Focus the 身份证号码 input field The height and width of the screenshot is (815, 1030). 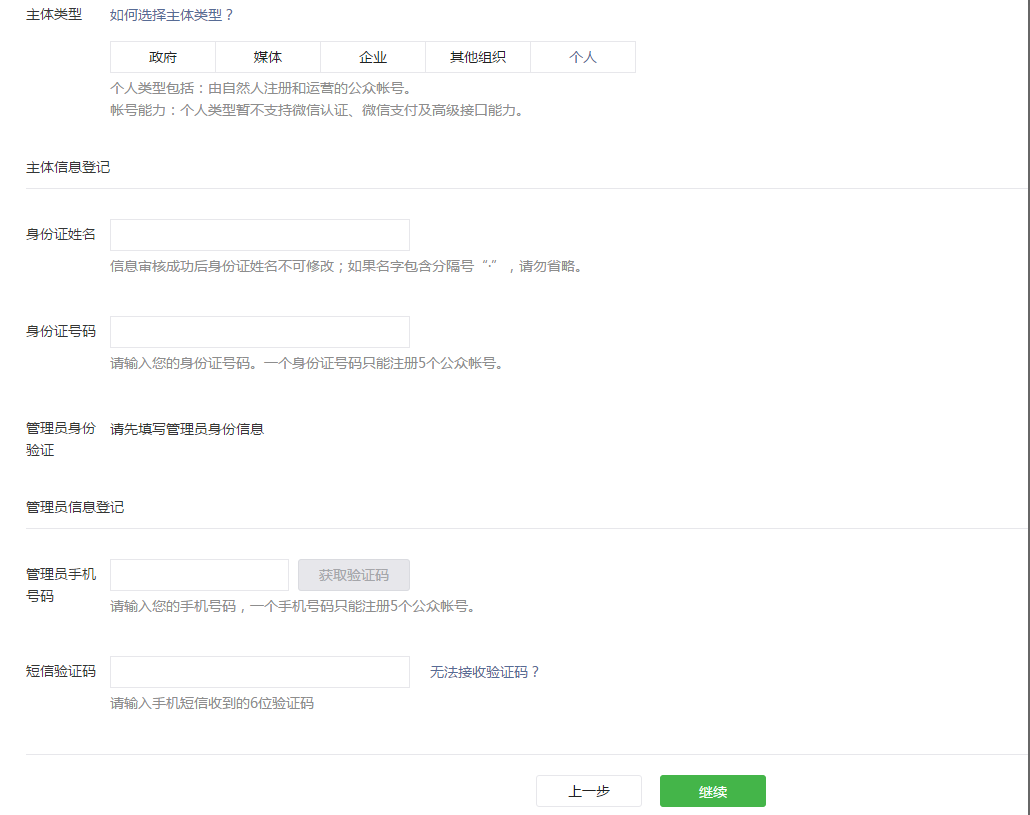click(260, 332)
